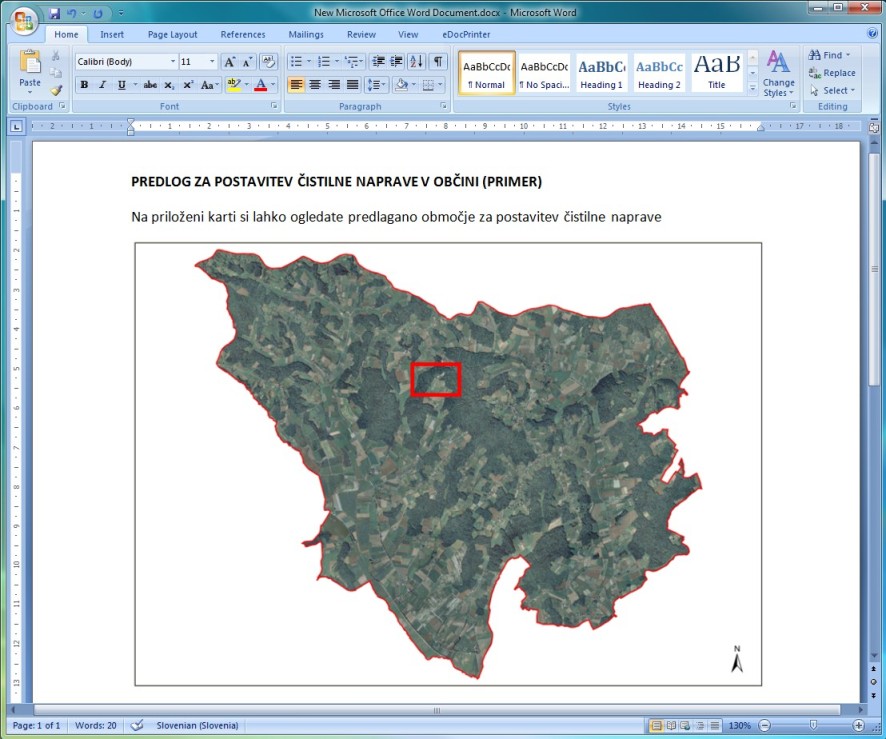Center the paragraph text

[315, 85]
